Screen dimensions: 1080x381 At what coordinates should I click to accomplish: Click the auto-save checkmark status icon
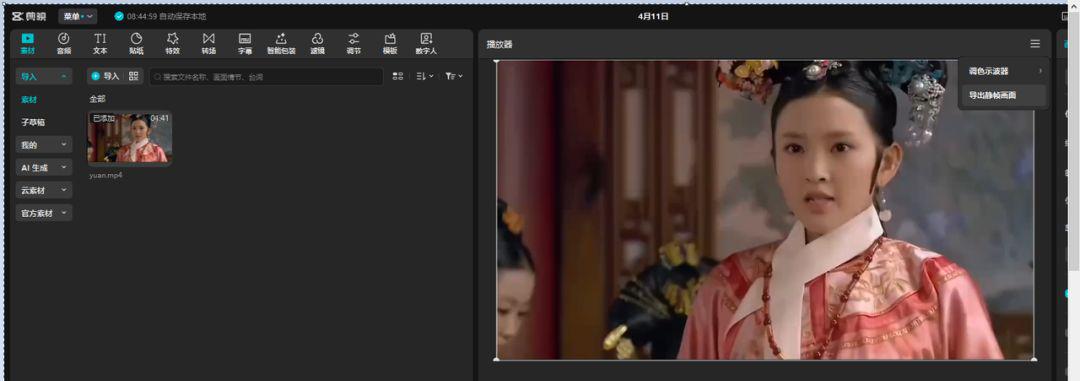pyautogui.click(x=118, y=16)
